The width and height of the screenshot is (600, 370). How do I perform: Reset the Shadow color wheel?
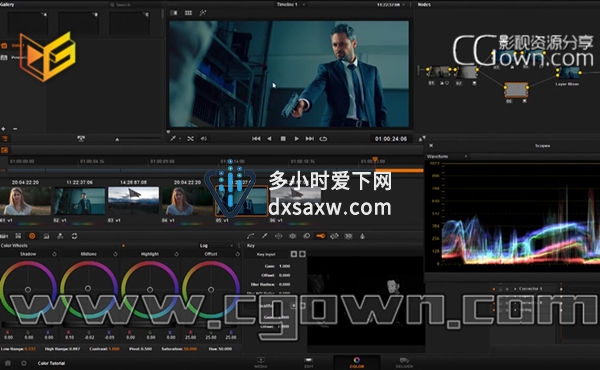tap(54, 254)
